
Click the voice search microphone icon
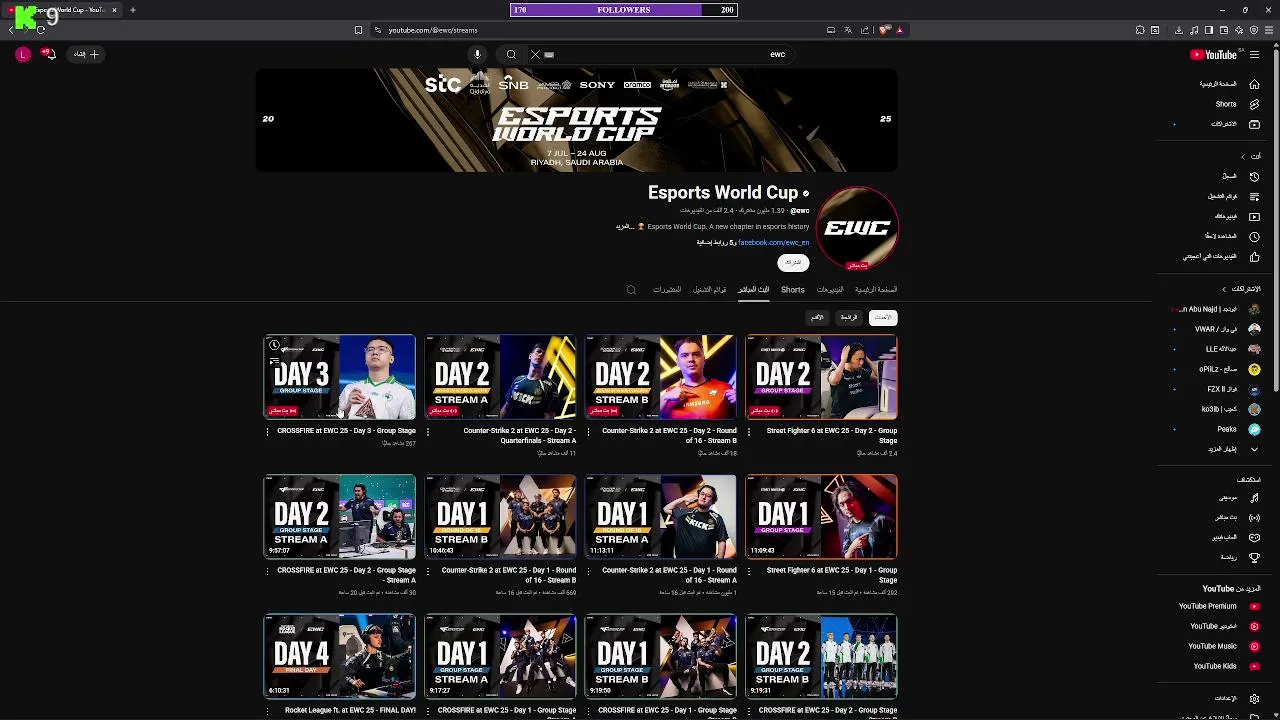coord(478,54)
